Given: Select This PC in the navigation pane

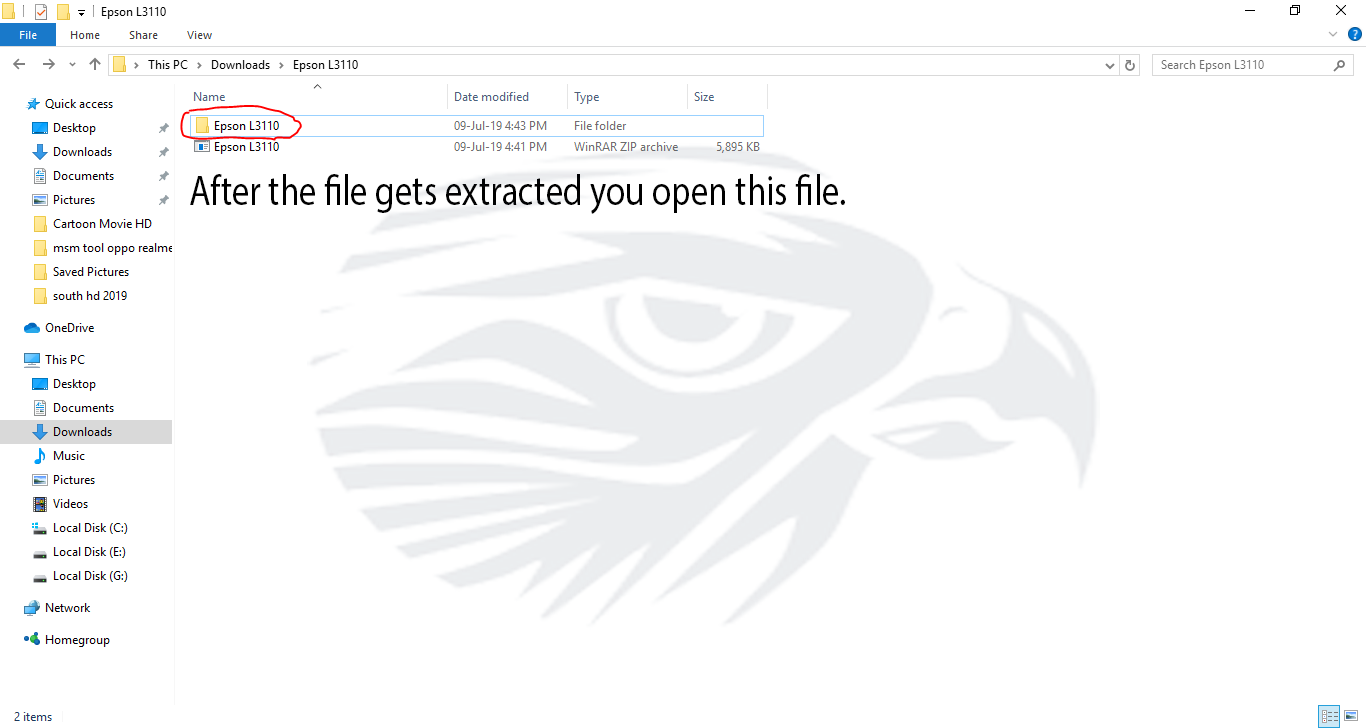Looking at the screenshot, I should (65, 360).
